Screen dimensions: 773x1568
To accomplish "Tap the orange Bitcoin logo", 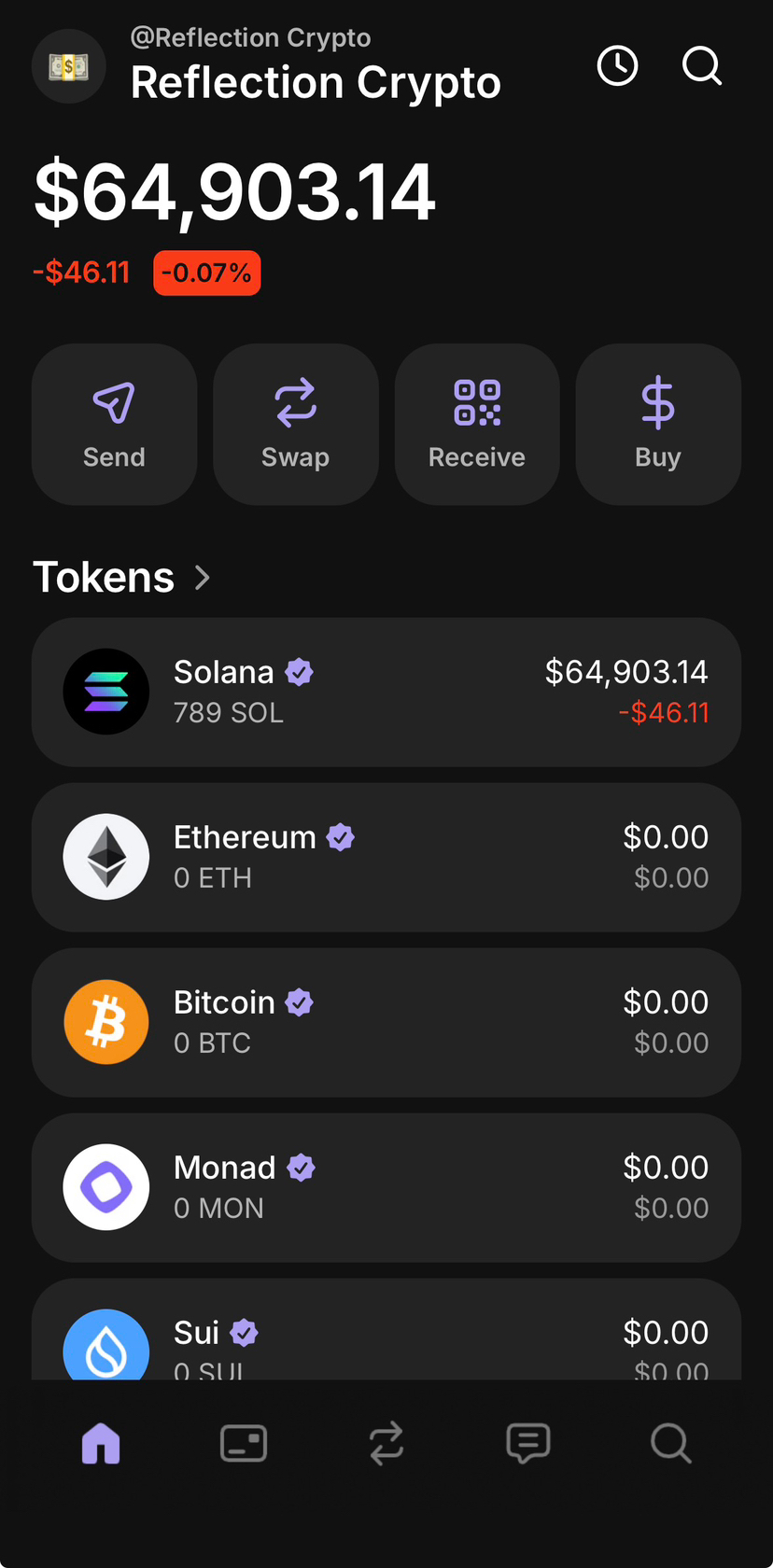I will click(x=106, y=1022).
